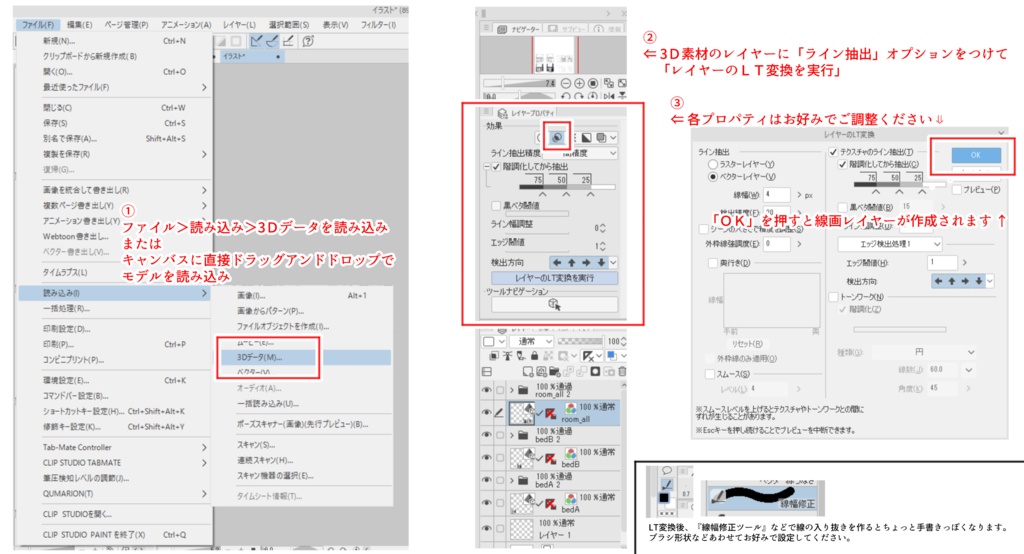The width and height of the screenshot is (1024, 554).
Task: Select the ラスターレイヤー radio button
Action: 713,165
